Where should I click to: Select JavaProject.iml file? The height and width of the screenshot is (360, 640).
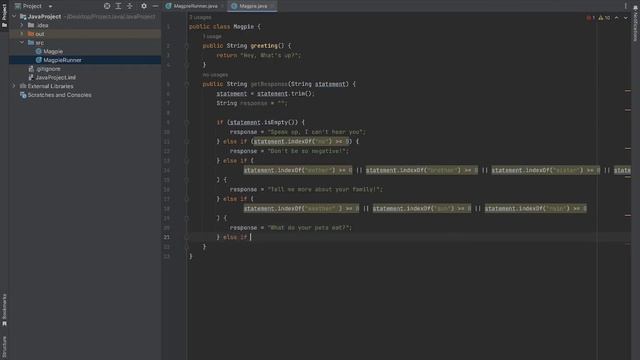85,78
